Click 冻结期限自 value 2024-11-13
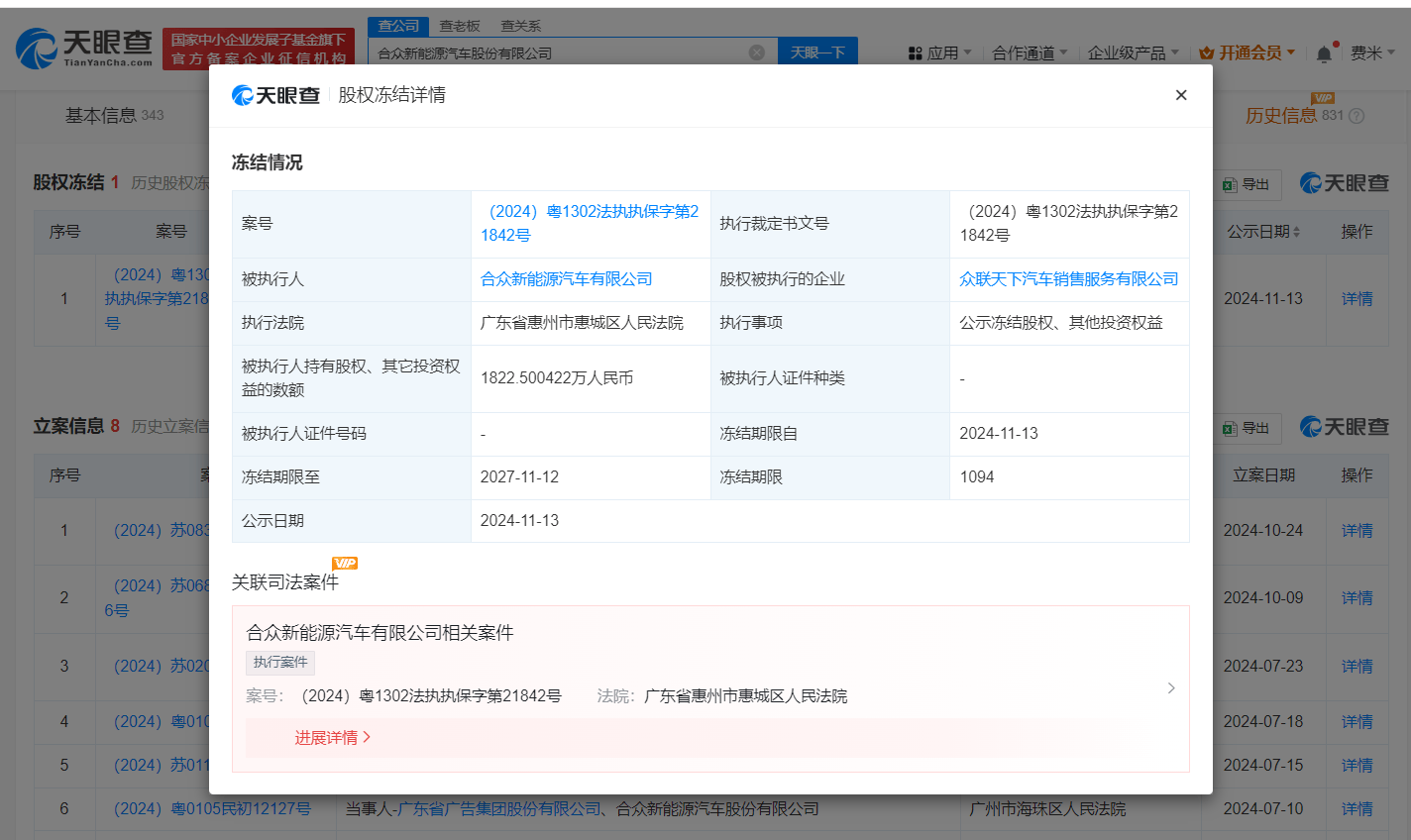Screen dimensions: 1411x840 pyautogui.click(x=999, y=434)
